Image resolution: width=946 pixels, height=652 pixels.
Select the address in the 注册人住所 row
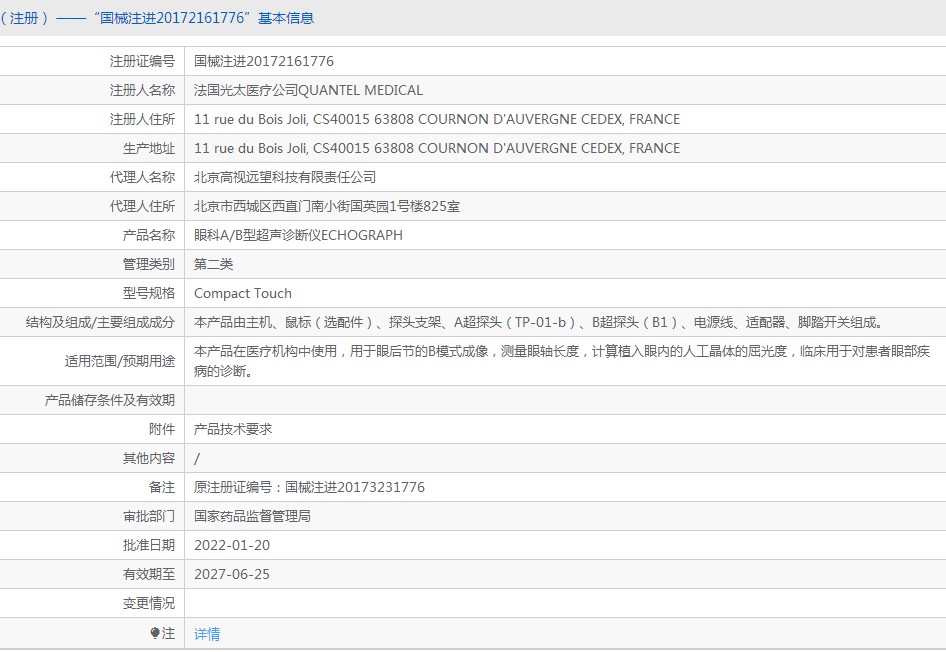pos(437,119)
